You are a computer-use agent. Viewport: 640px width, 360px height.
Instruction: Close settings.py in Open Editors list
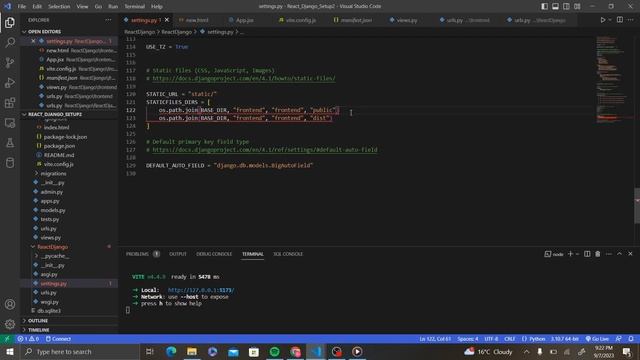click(x=33, y=41)
